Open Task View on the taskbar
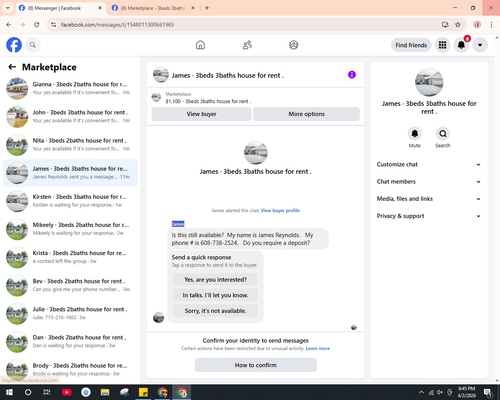This screenshot has width=500, height=400. point(47,392)
